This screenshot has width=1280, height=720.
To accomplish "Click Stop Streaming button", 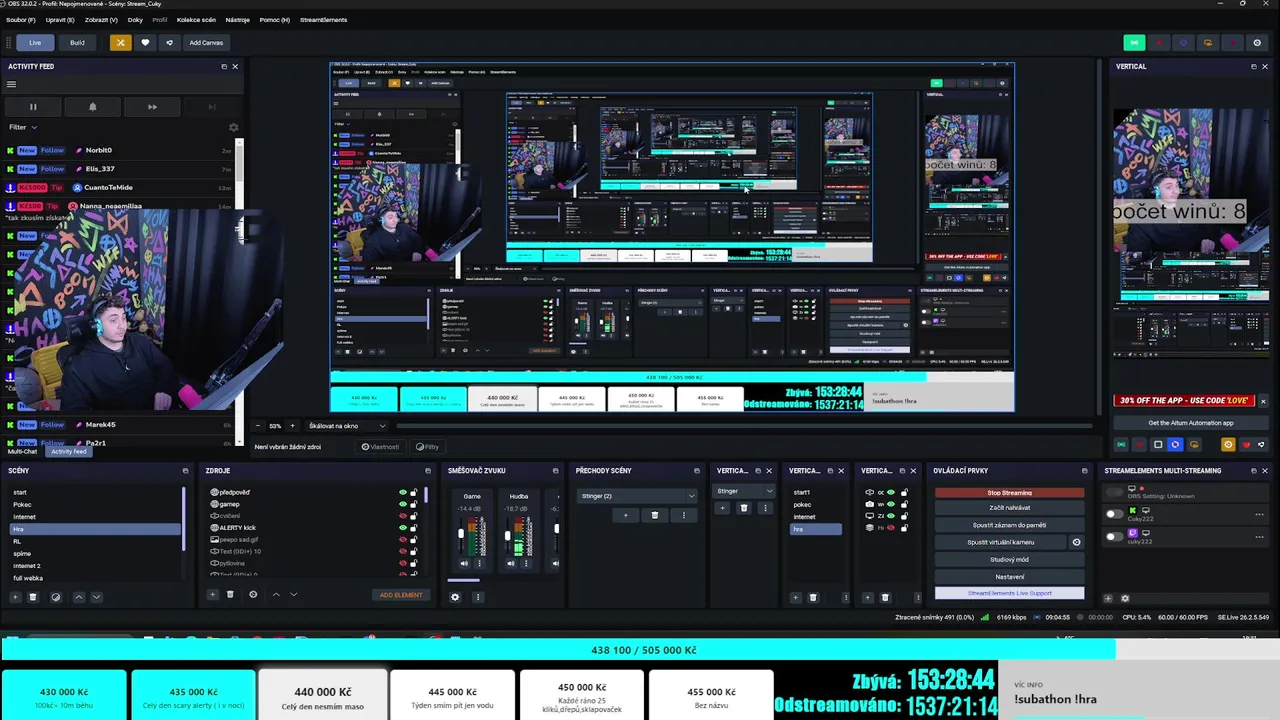I will click(1009, 493).
